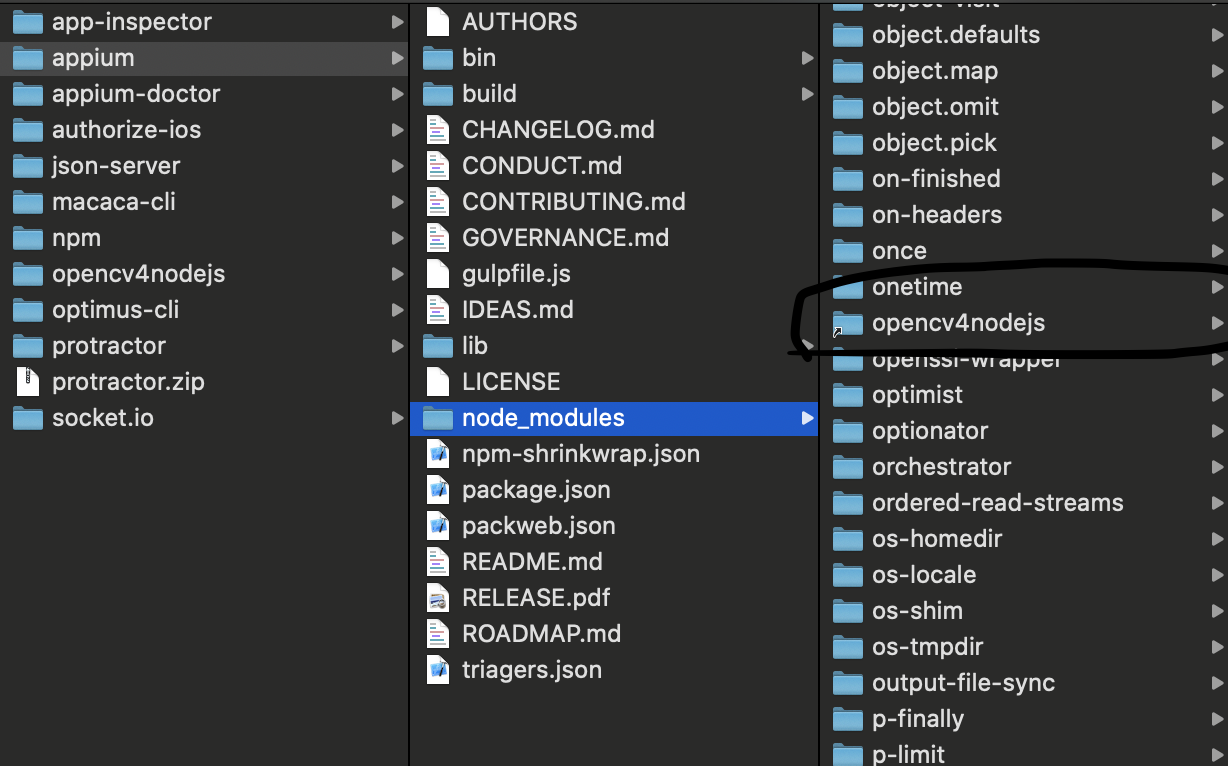This screenshot has height=766, width=1228.
Task: Click the p-finally folder icon
Action: coord(848,719)
